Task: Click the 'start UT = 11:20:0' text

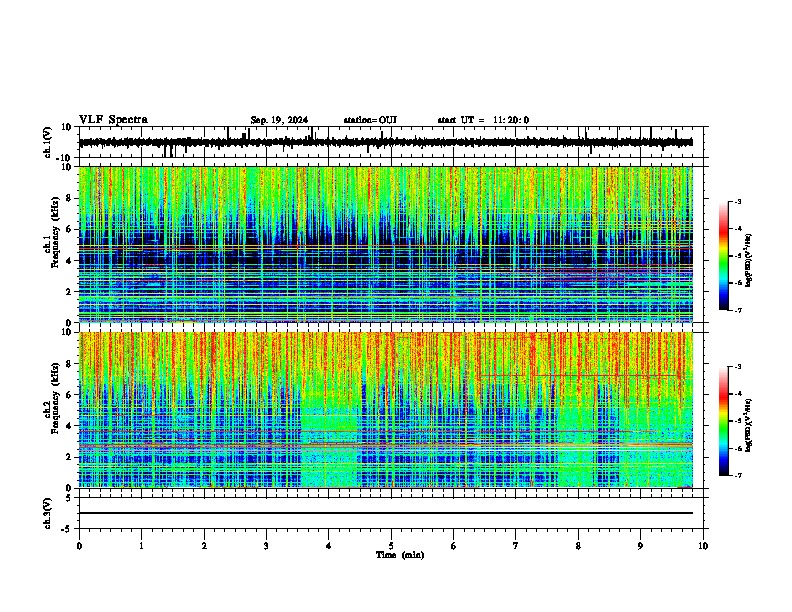Action: point(483,120)
